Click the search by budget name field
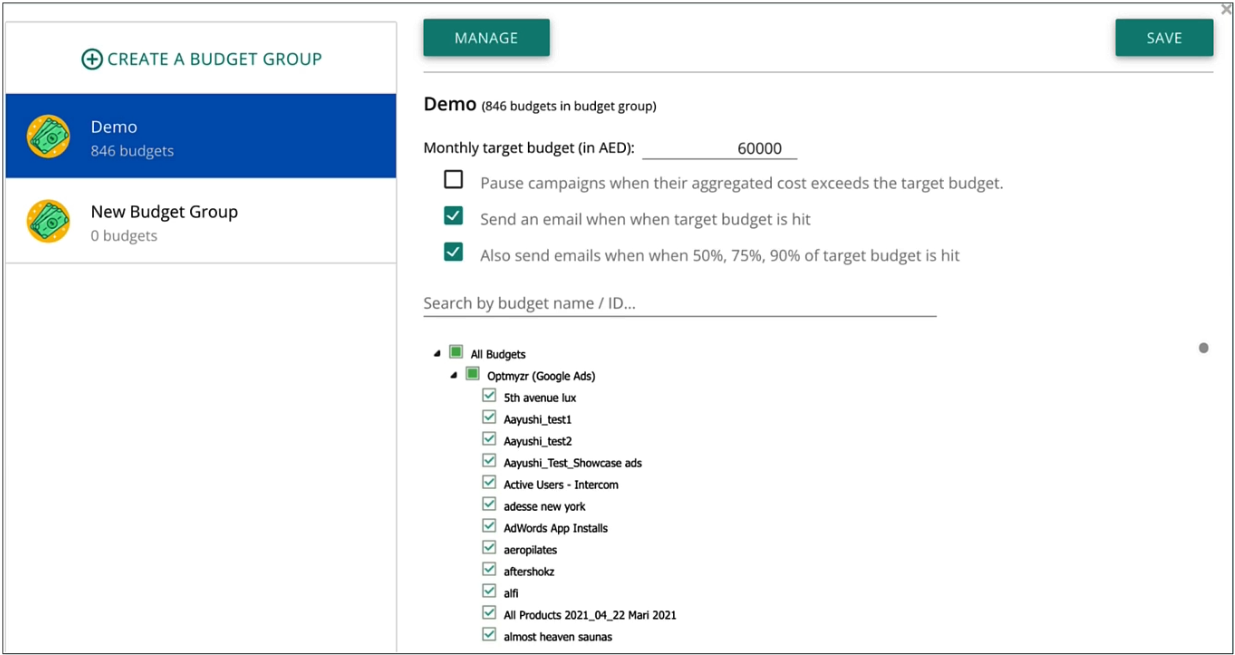Screen dimensions: 1235x655 (679, 303)
